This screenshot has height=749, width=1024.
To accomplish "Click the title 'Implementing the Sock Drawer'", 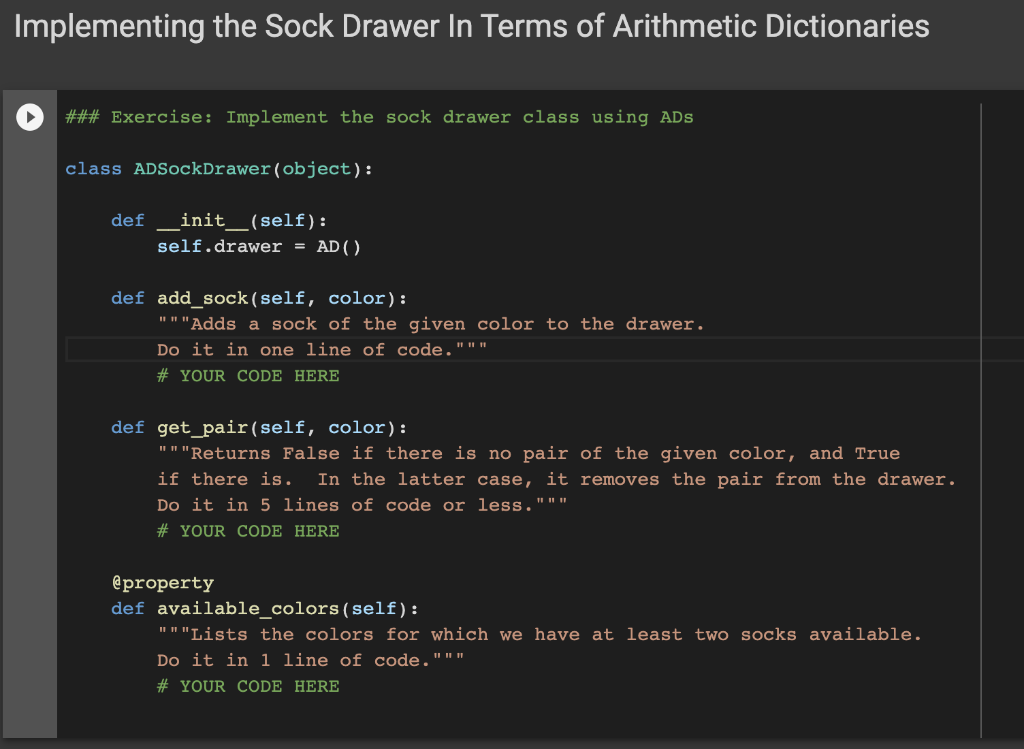I will click(x=300, y=26).
